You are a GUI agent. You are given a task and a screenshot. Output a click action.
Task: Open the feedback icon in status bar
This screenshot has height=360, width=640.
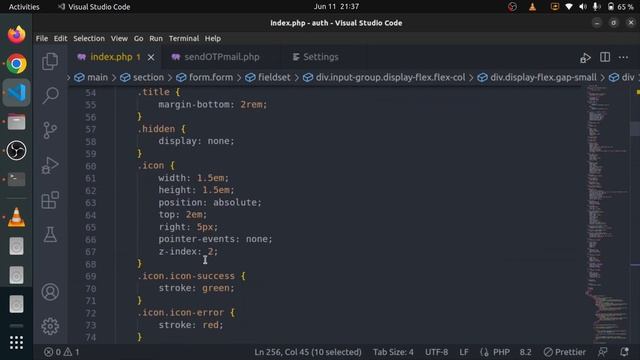coord(602,352)
